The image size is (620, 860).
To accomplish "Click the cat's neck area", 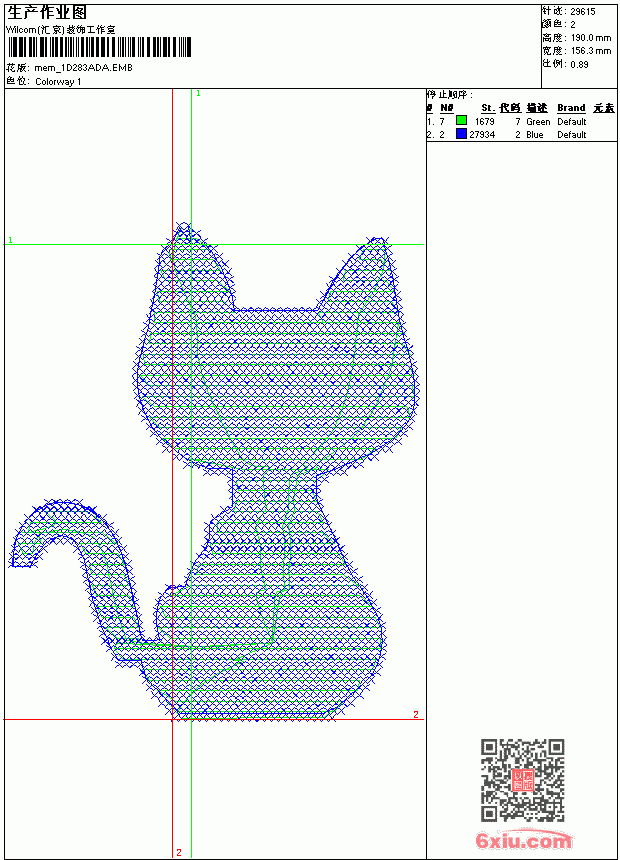I will [x=274, y=487].
